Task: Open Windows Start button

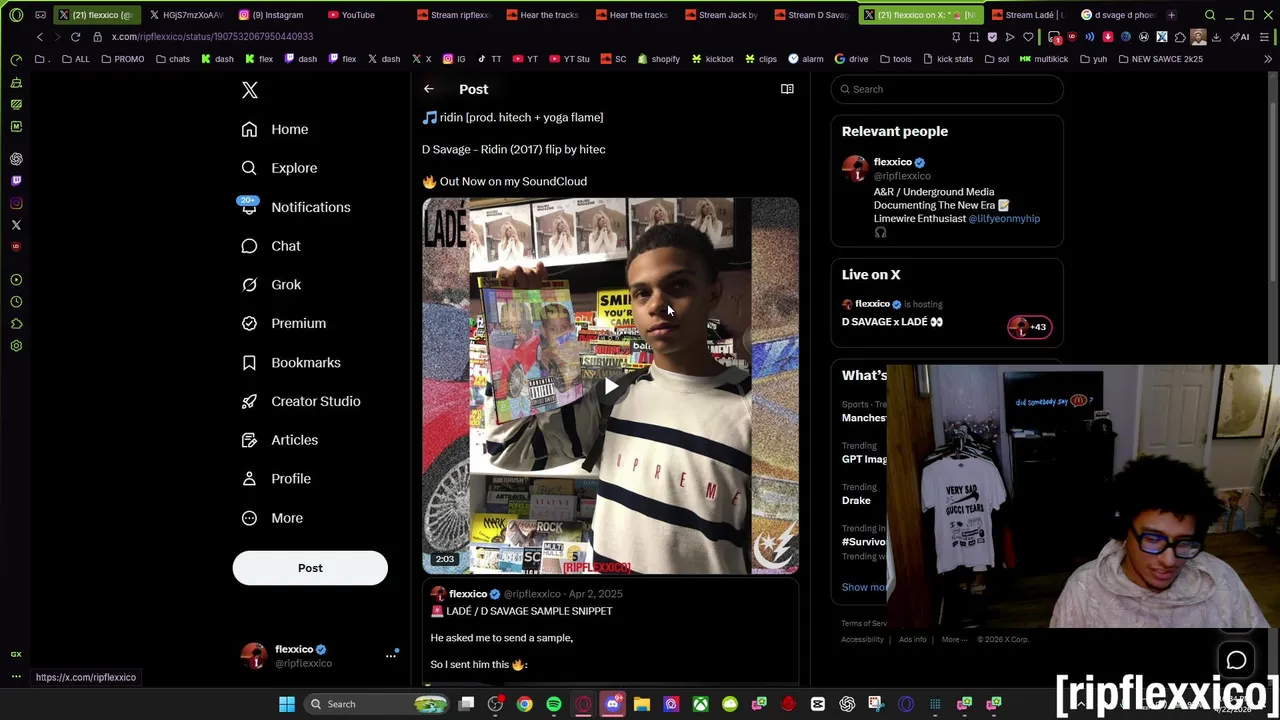Action: pos(287,704)
